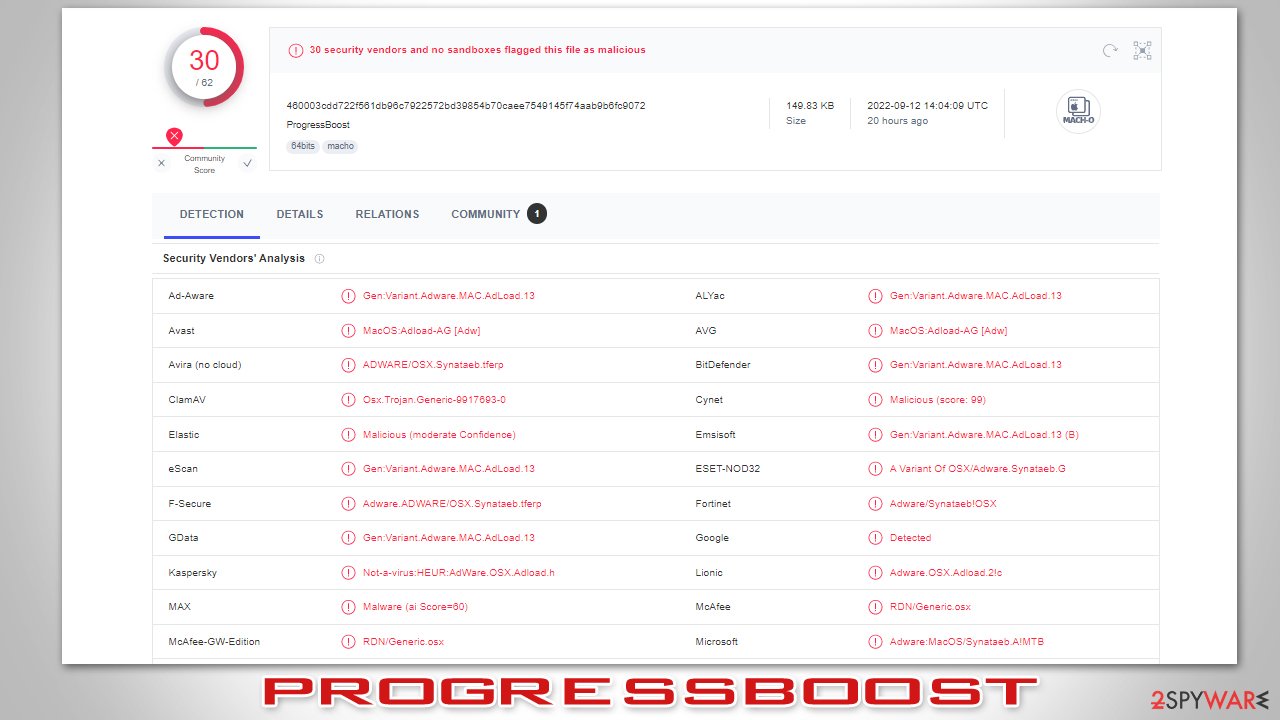This screenshot has height=720, width=1280.
Task: Click the warning icon for MAX detection
Action: pos(348,607)
